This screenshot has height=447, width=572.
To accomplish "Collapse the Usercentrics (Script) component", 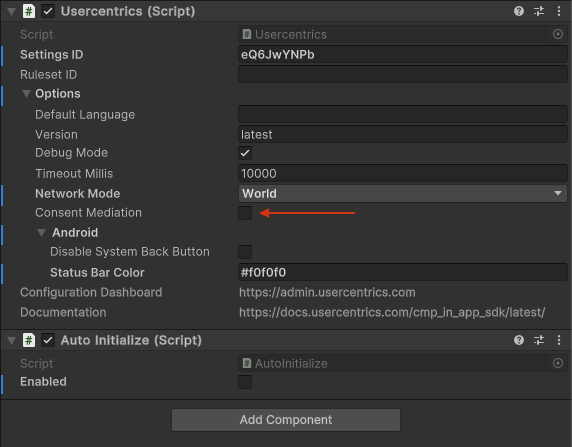I will click(x=12, y=12).
